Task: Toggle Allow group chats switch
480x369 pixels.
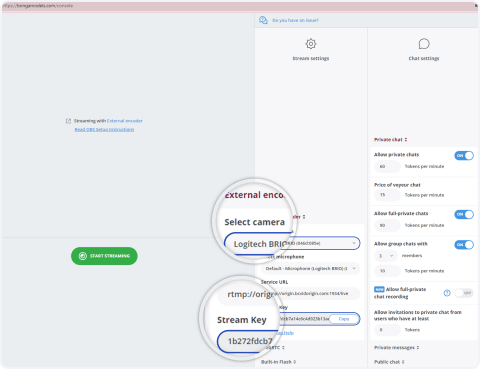Action: pyautogui.click(x=464, y=245)
